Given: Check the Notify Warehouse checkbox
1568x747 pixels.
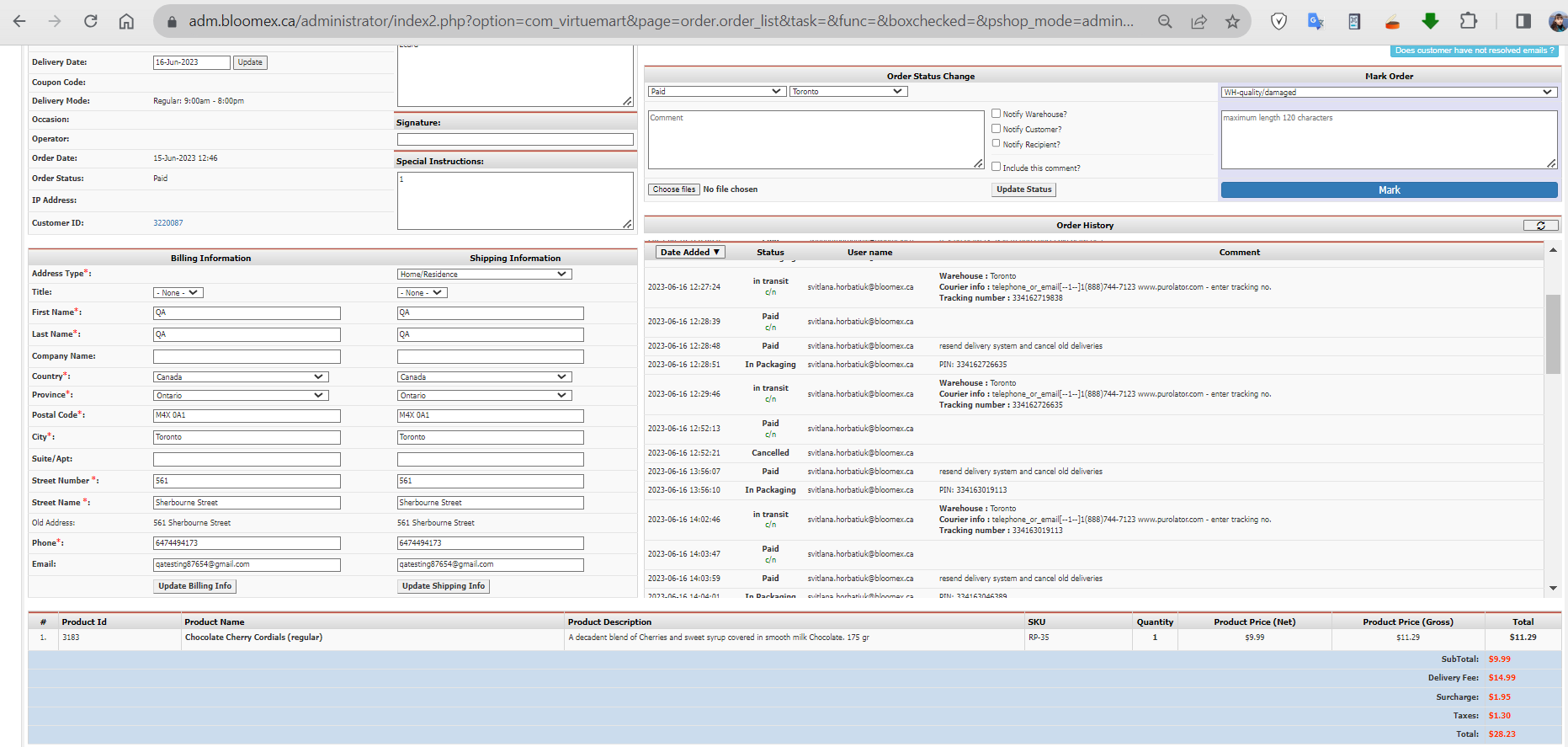Looking at the screenshot, I should [997, 113].
